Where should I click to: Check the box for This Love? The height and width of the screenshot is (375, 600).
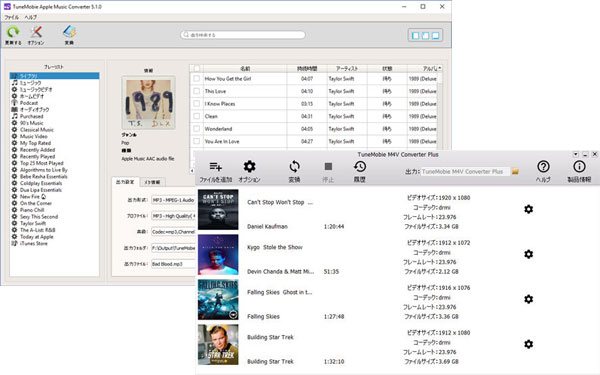coord(197,91)
